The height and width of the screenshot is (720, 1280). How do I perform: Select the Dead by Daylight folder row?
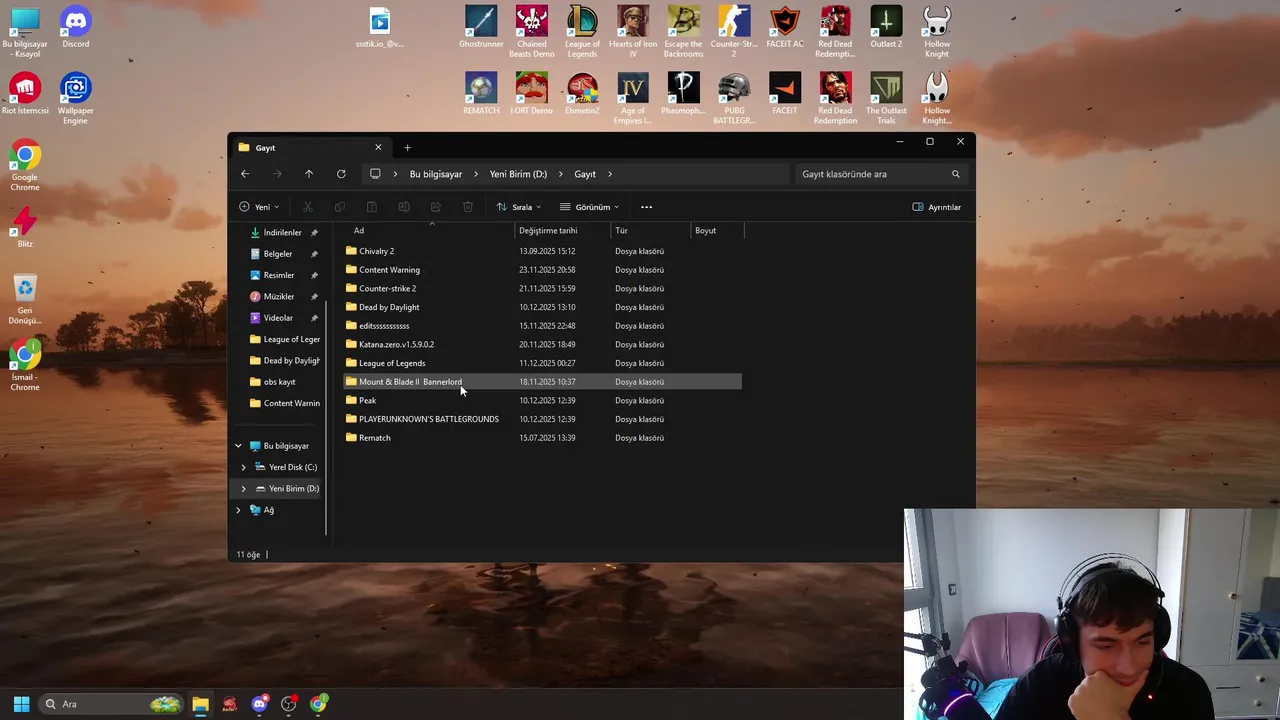point(541,307)
